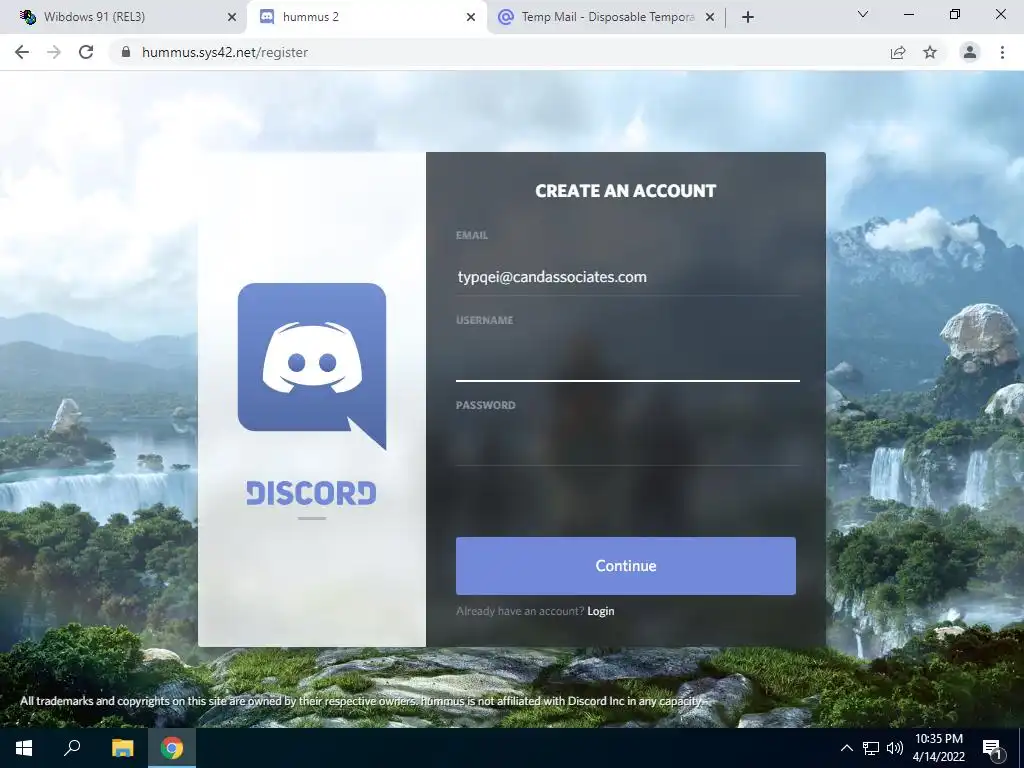Close the Temp Mail tab
The width and height of the screenshot is (1024, 768).
click(x=710, y=17)
